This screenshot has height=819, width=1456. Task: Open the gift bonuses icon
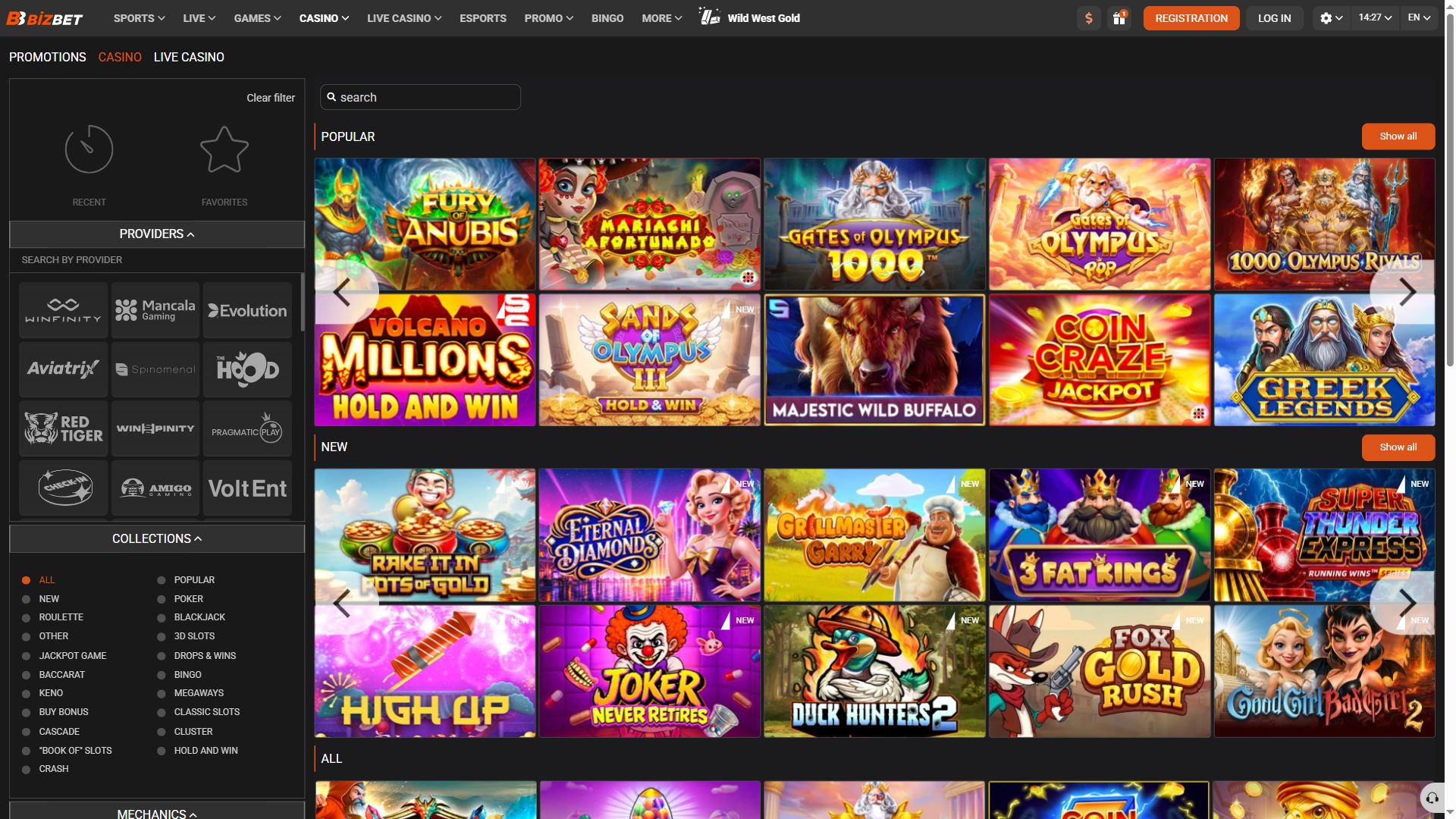pyautogui.click(x=1119, y=18)
